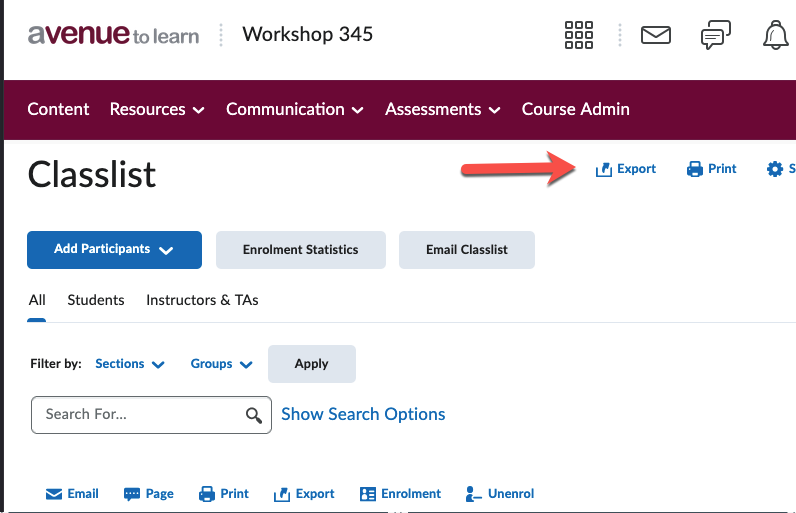Switch to Instructors & TAs tab
This screenshot has width=796, height=513.
(202, 300)
